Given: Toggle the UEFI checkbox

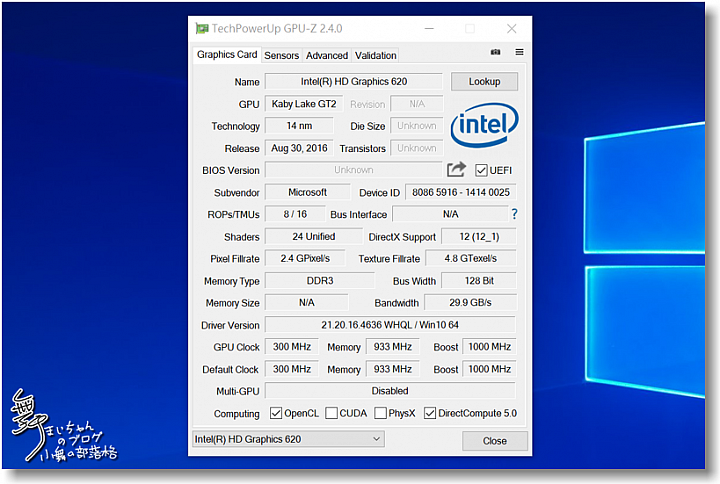Looking at the screenshot, I should (481, 170).
